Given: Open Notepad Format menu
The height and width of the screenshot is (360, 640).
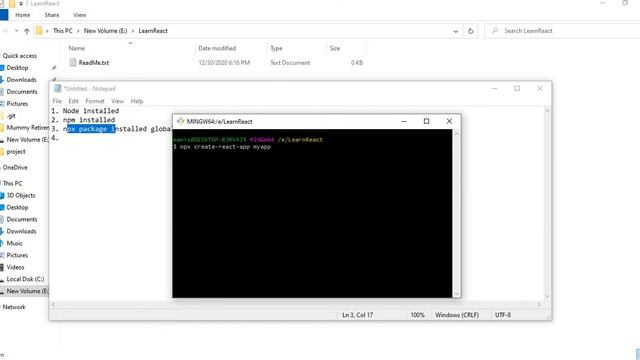Looking at the screenshot, I should point(95,101).
